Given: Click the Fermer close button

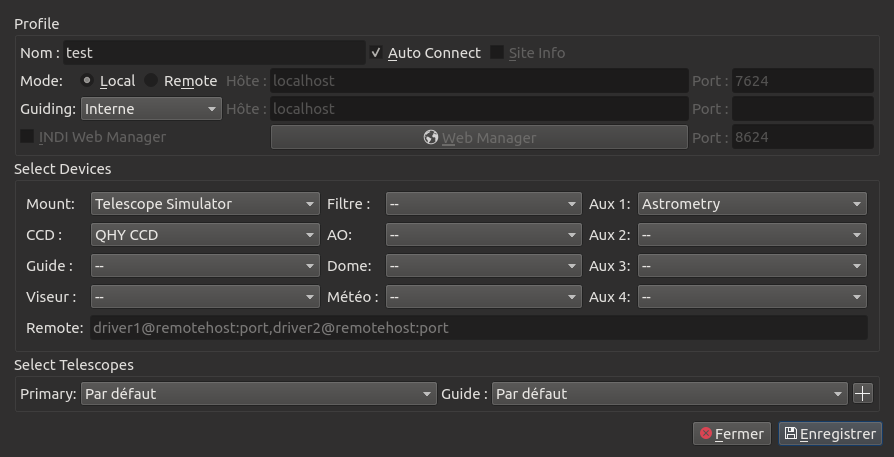Looking at the screenshot, I should click(732, 433).
